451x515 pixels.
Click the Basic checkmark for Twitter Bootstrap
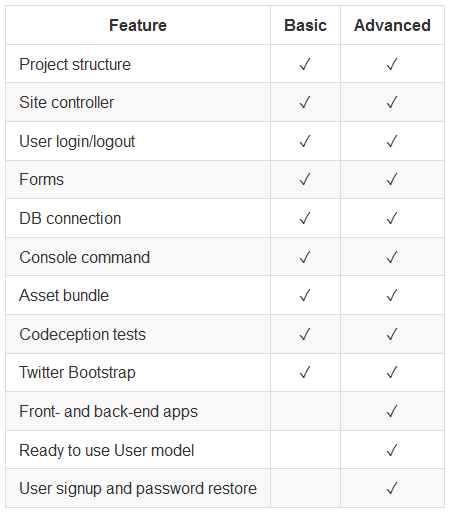(305, 372)
